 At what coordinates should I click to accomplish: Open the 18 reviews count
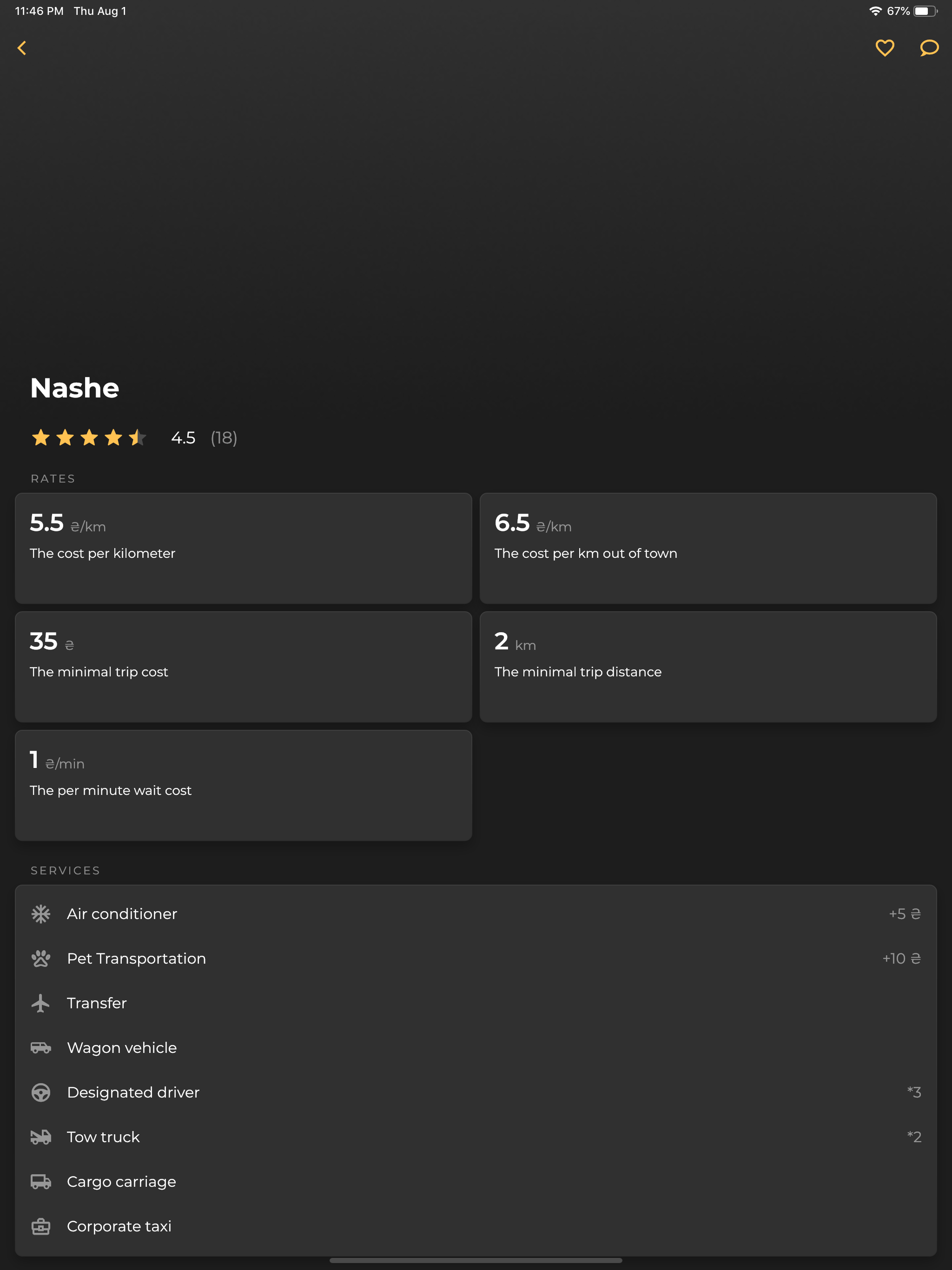coord(224,438)
